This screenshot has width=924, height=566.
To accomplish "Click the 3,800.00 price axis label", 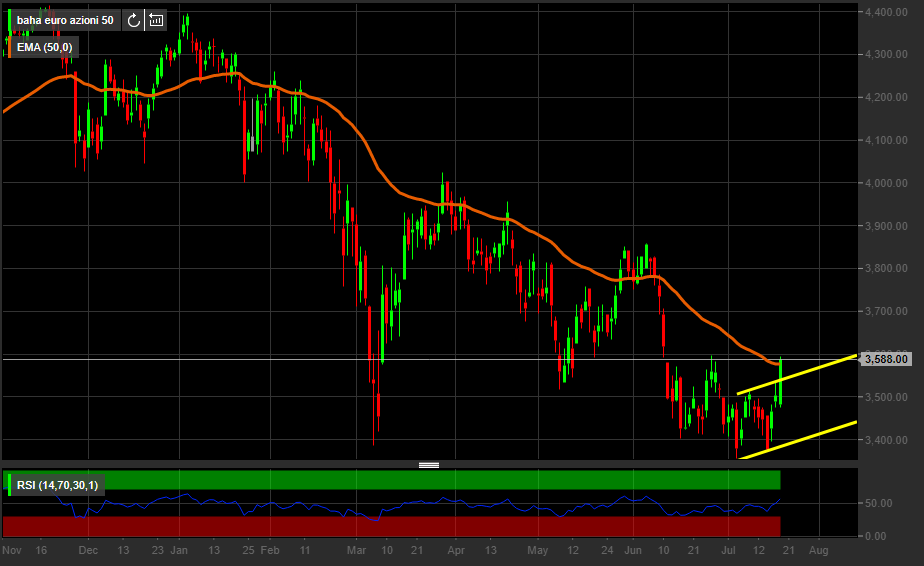I will [886, 268].
